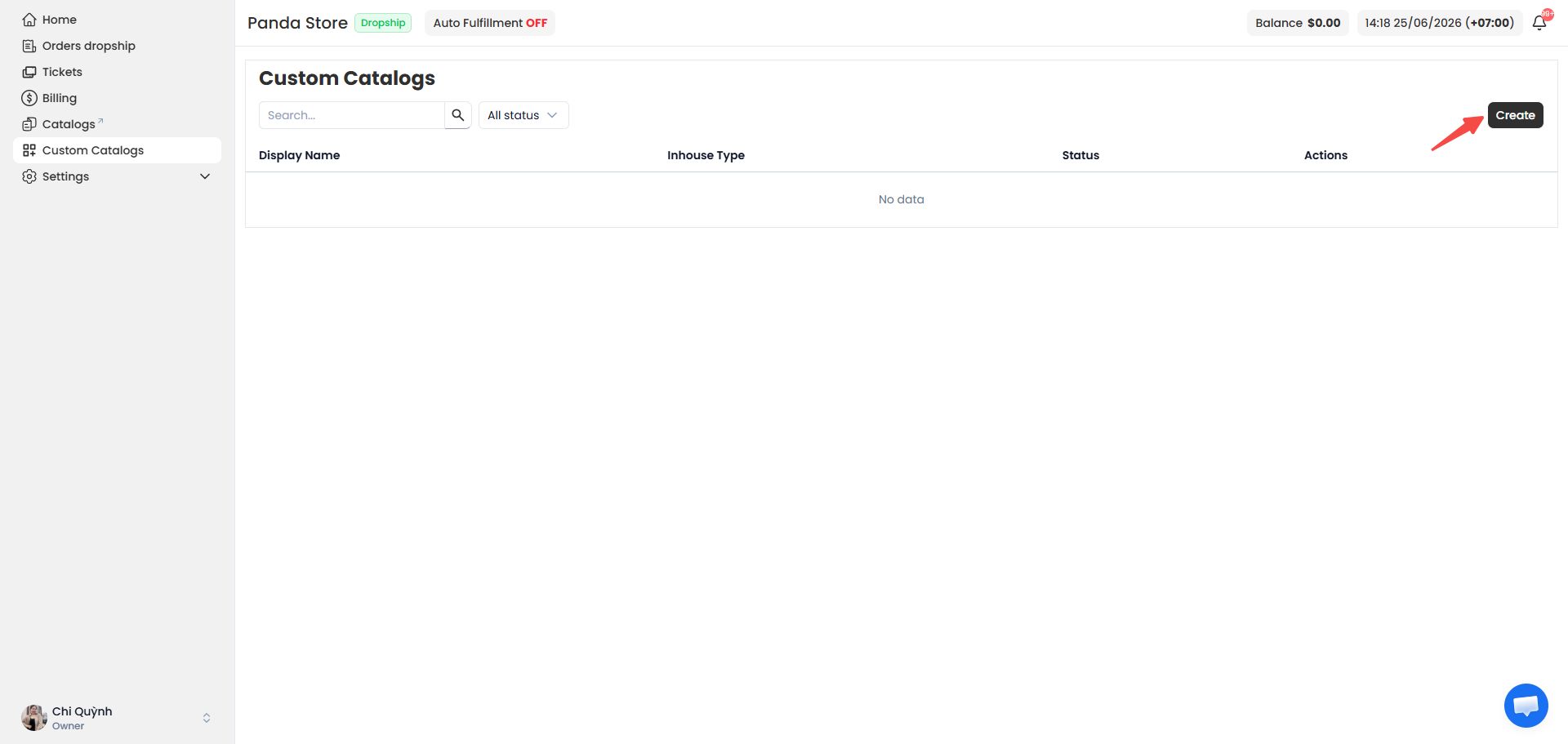
Task: Click the Create button
Action: coord(1515,115)
